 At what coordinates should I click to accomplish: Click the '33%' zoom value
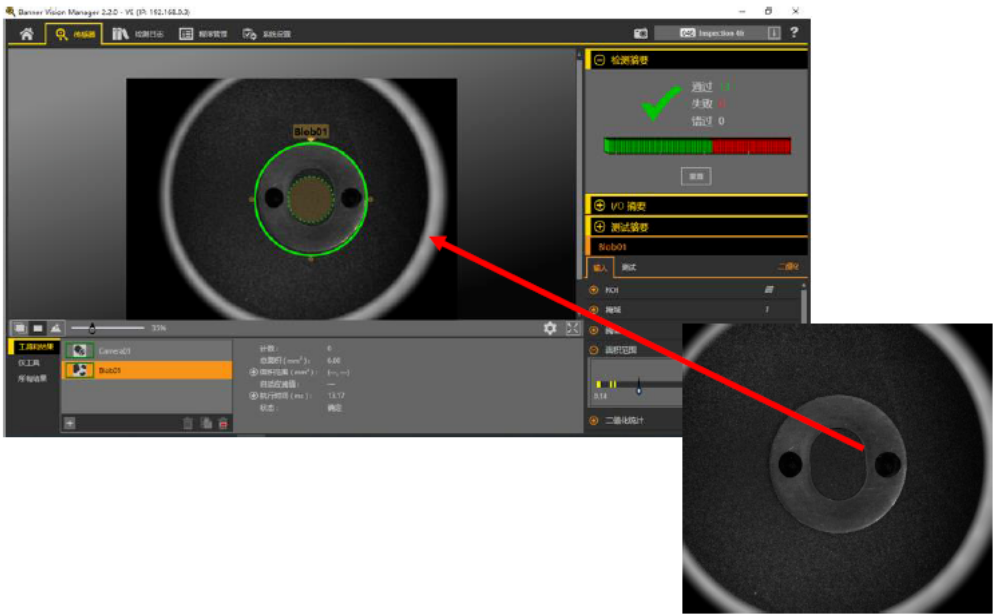pyautogui.click(x=159, y=328)
